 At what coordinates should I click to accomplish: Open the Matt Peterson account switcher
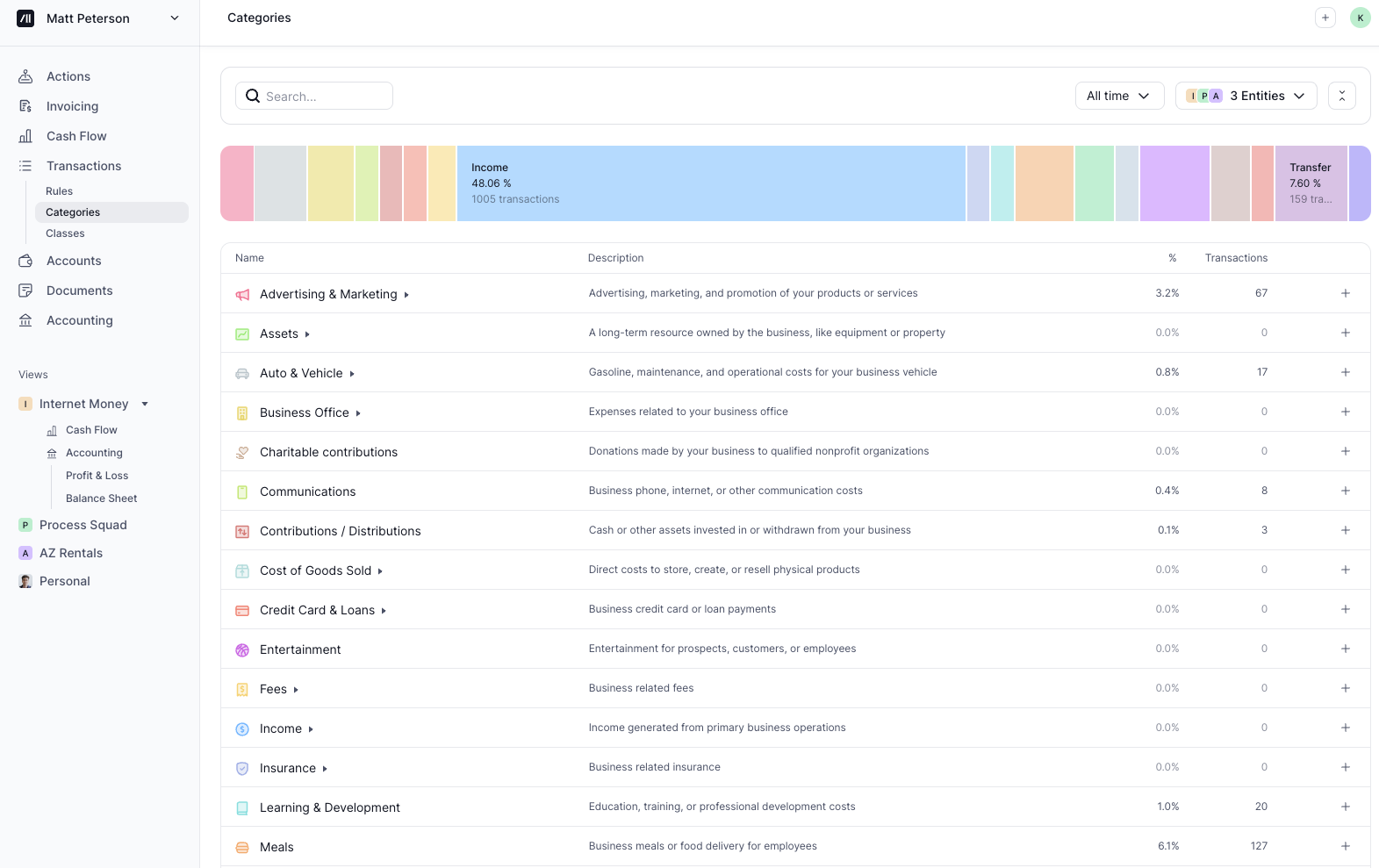click(x=99, y=18)
